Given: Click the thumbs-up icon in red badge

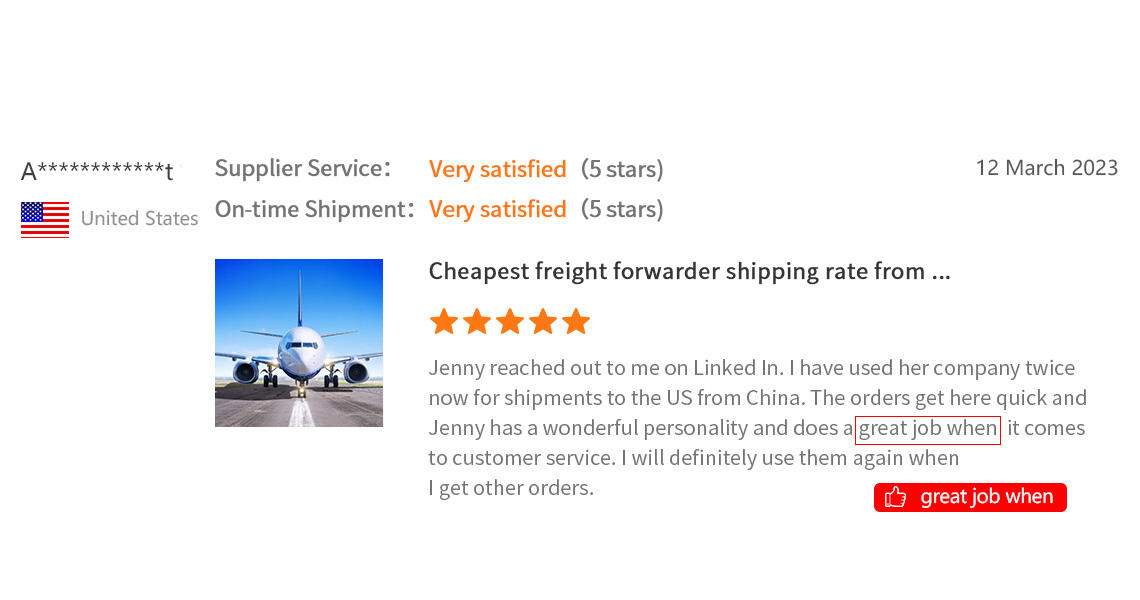Looking at the screenshot, I should 896,497.
